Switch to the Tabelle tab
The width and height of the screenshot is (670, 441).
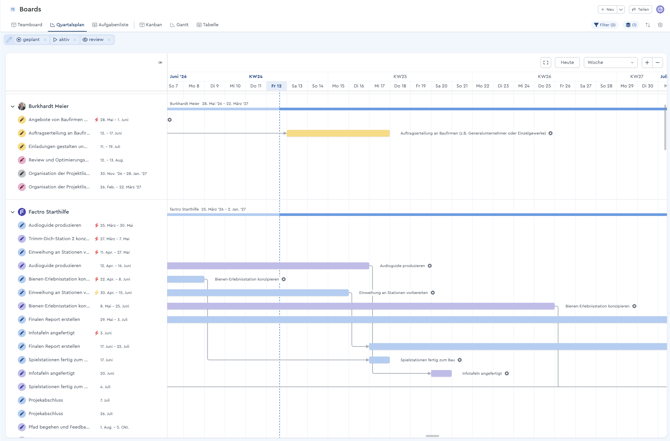tap(207, 25)
